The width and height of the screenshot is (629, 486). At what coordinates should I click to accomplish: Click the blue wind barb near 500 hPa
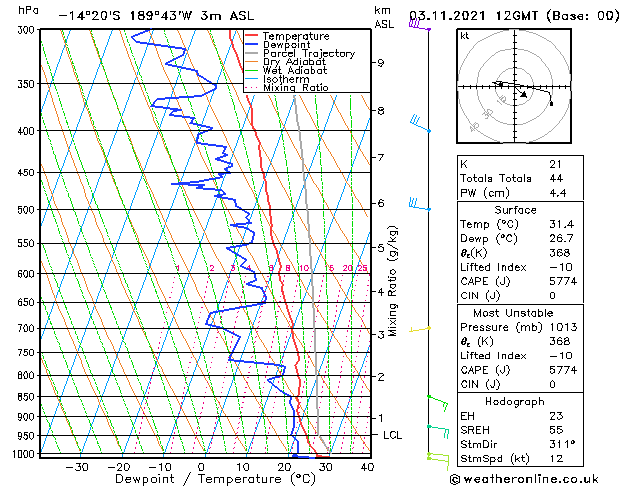coord(419,205)
